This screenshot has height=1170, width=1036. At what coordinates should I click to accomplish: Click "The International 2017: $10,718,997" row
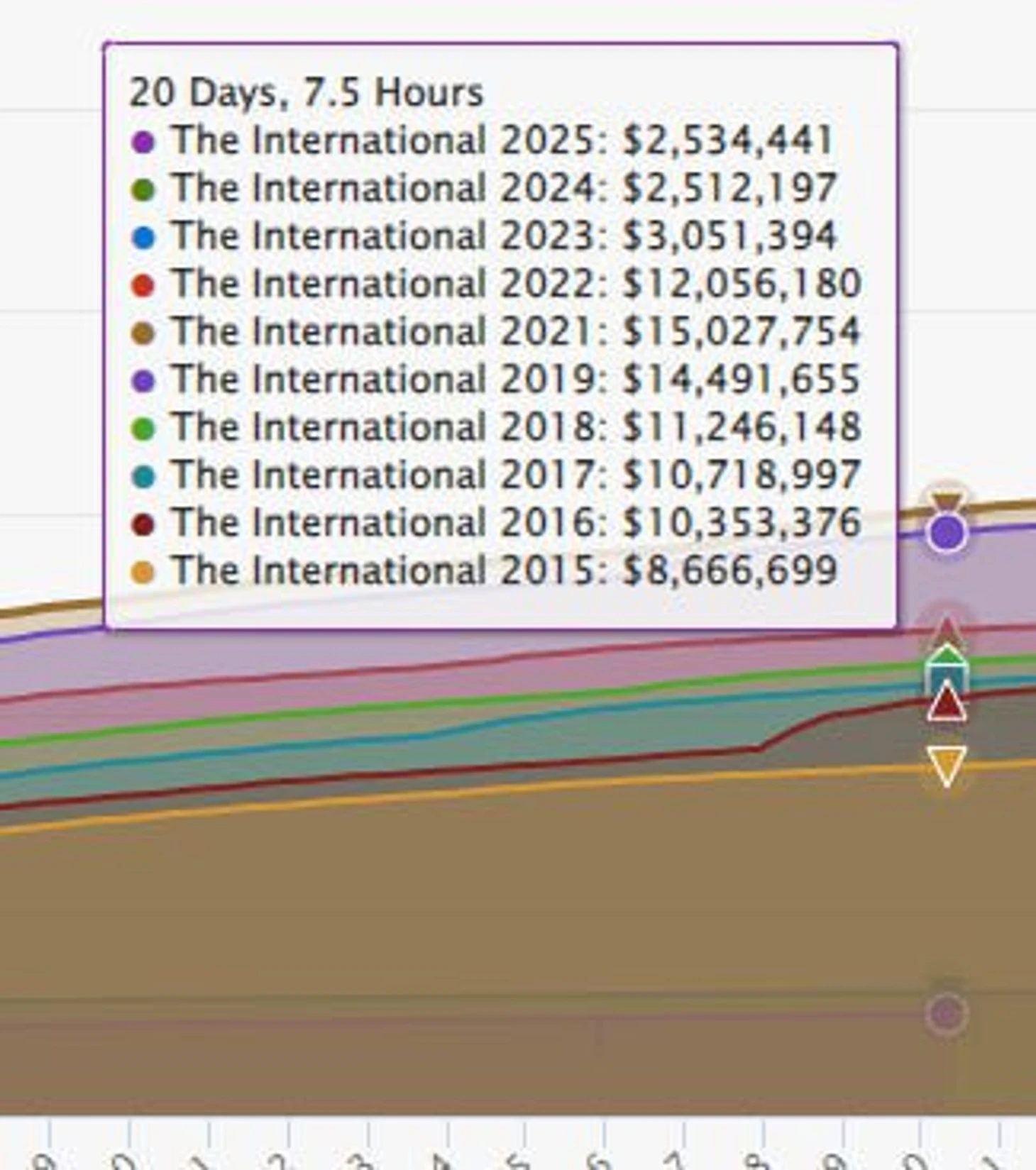click(x=517, y=475)
